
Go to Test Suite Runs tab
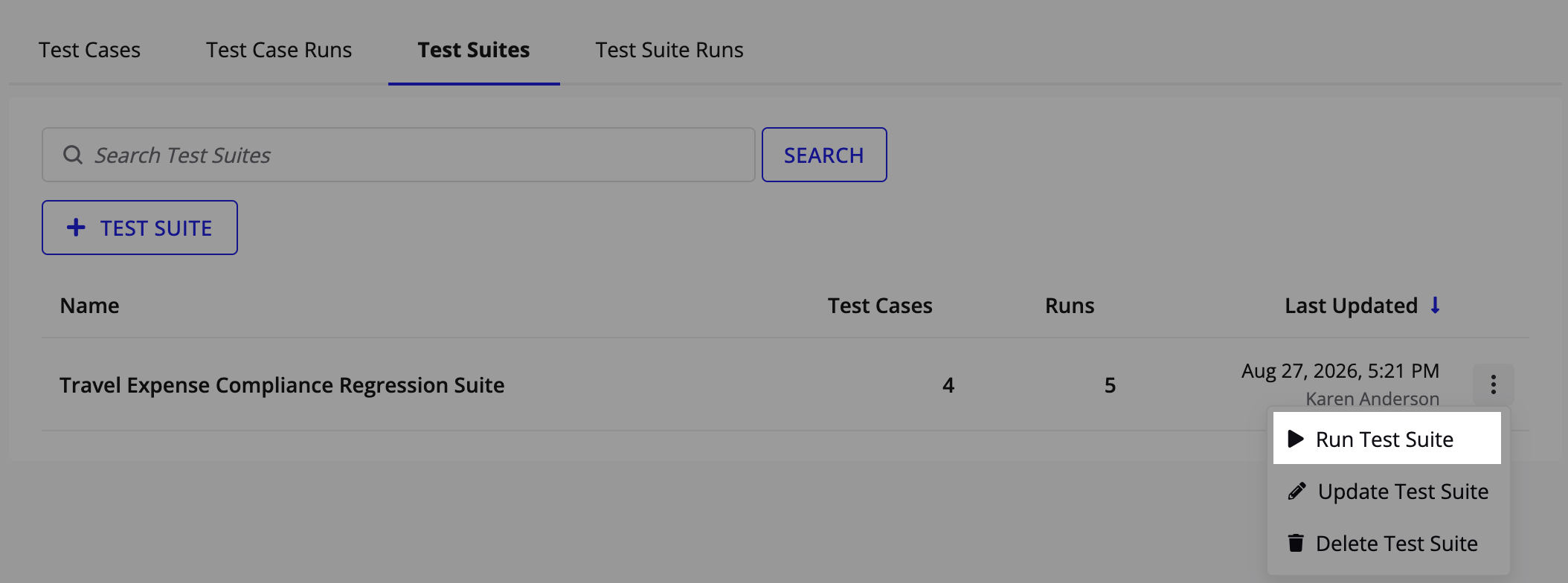click(669, 50)
